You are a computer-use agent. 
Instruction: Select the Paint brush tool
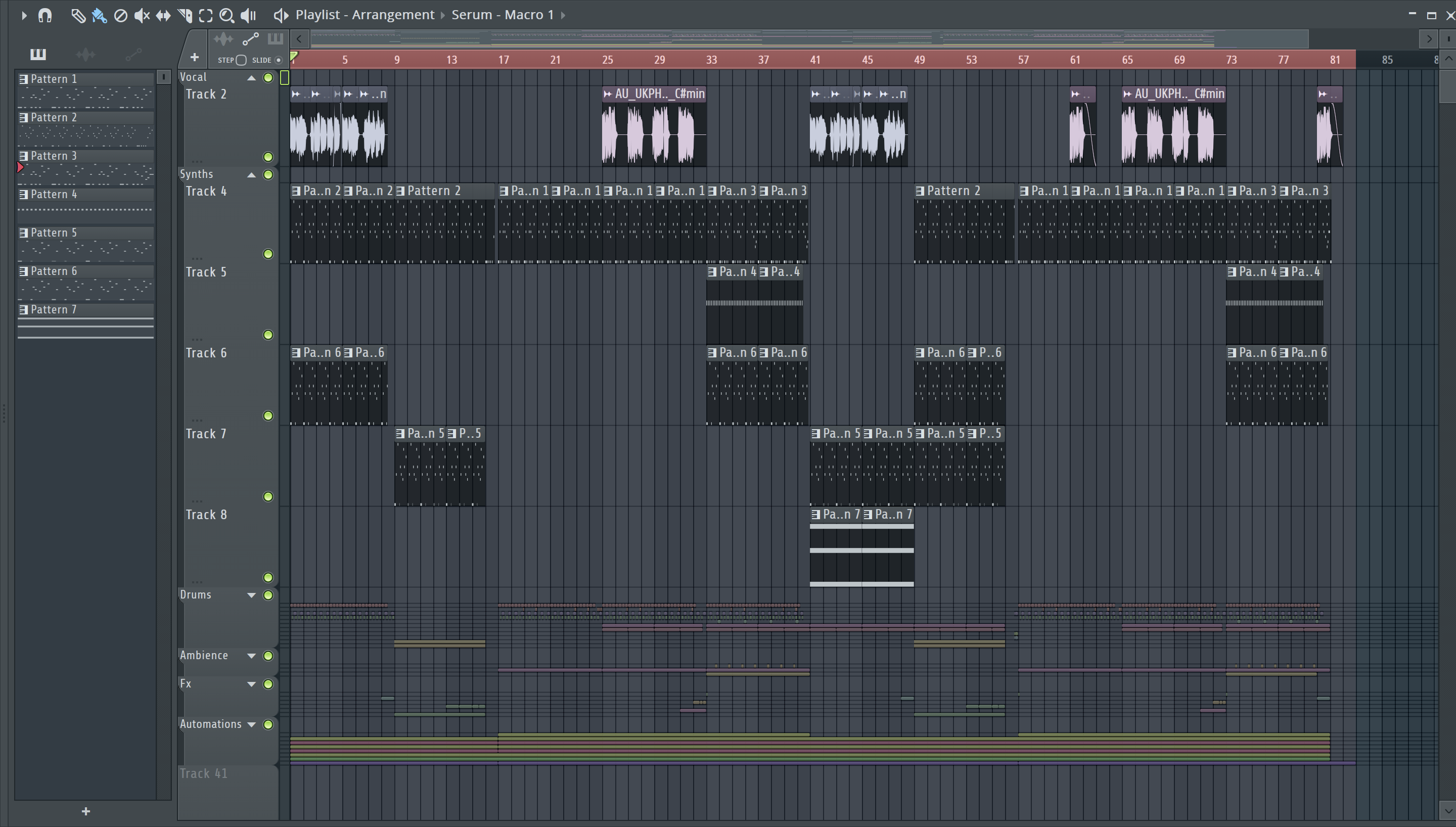coord(100,15)
